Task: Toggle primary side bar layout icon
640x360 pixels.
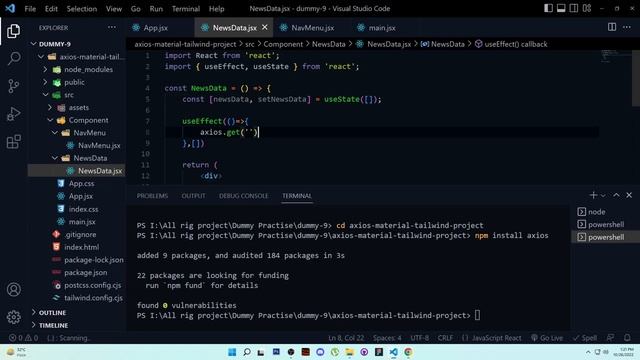Action: click(548, 8)
